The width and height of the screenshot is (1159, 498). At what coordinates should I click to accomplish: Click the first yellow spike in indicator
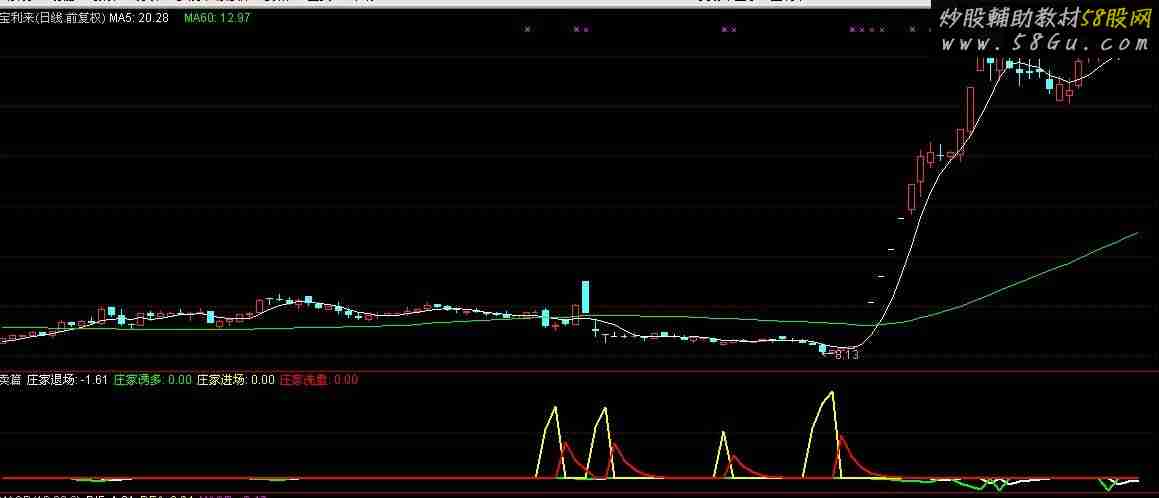click(553, 408)
